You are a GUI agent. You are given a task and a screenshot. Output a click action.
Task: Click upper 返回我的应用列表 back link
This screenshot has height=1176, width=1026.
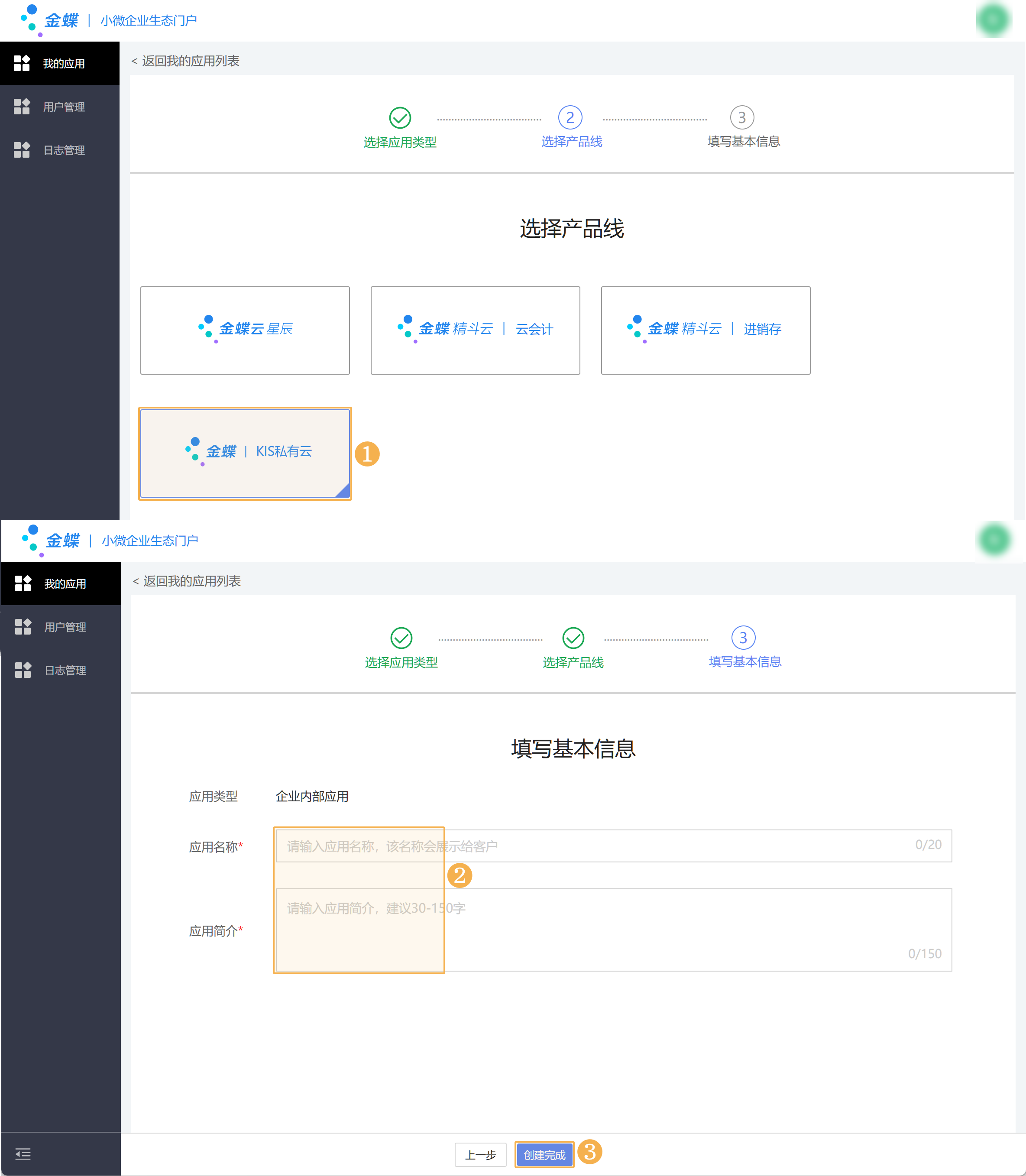(185, 61)
